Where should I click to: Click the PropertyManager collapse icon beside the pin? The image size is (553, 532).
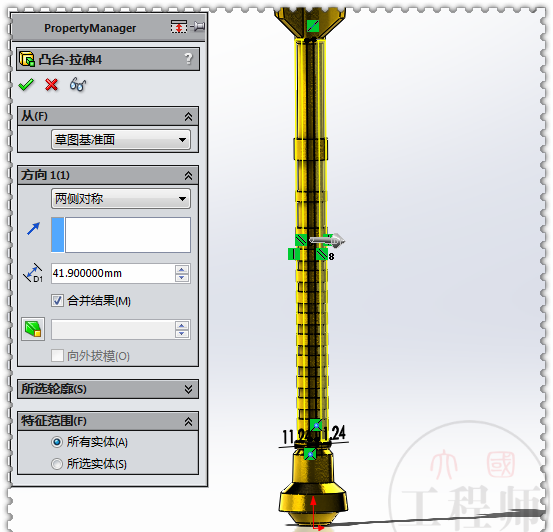[x=179, y=26]
